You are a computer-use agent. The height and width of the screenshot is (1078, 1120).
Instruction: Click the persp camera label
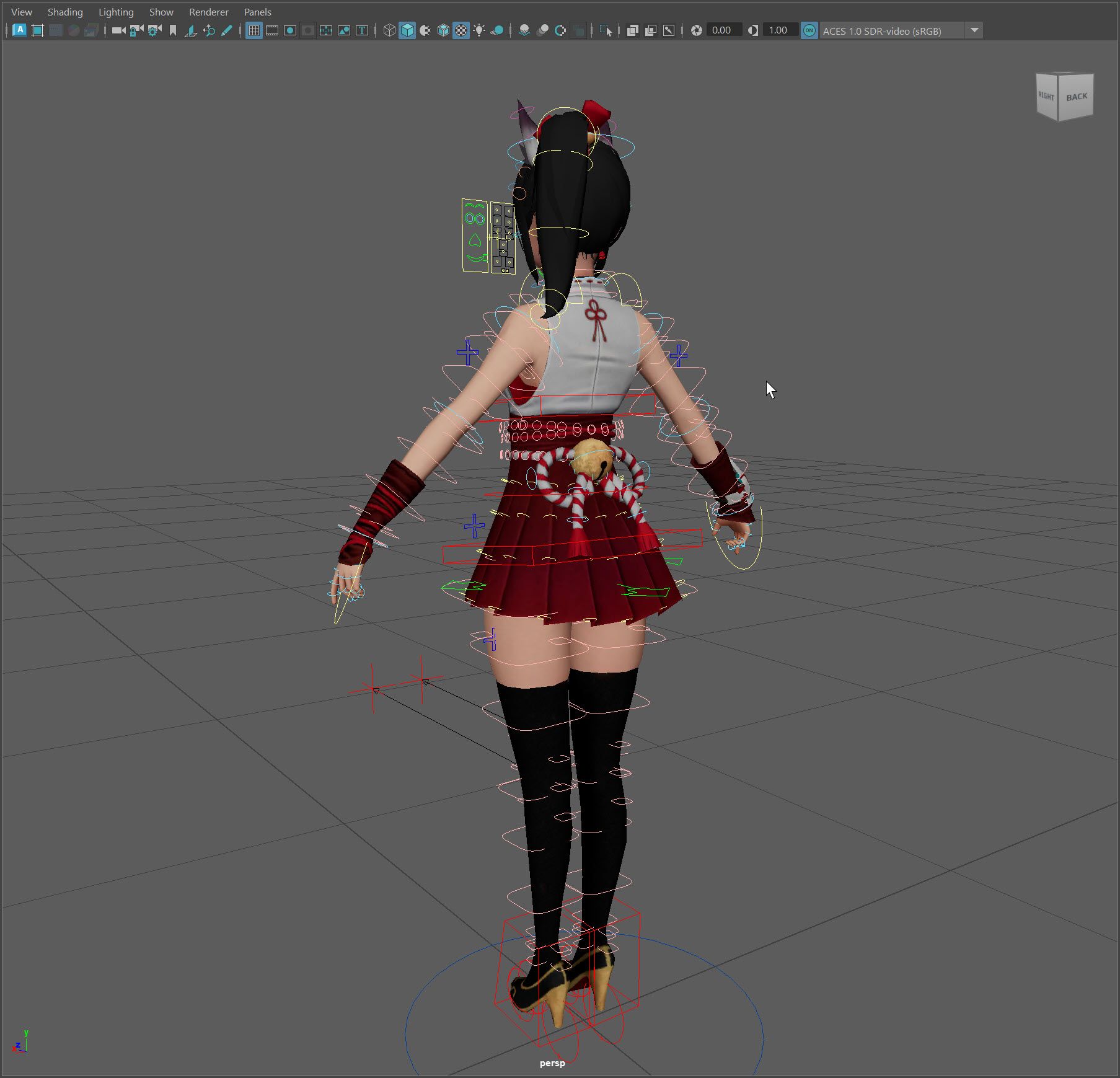pyautogui.click(x=552, y=1063)
